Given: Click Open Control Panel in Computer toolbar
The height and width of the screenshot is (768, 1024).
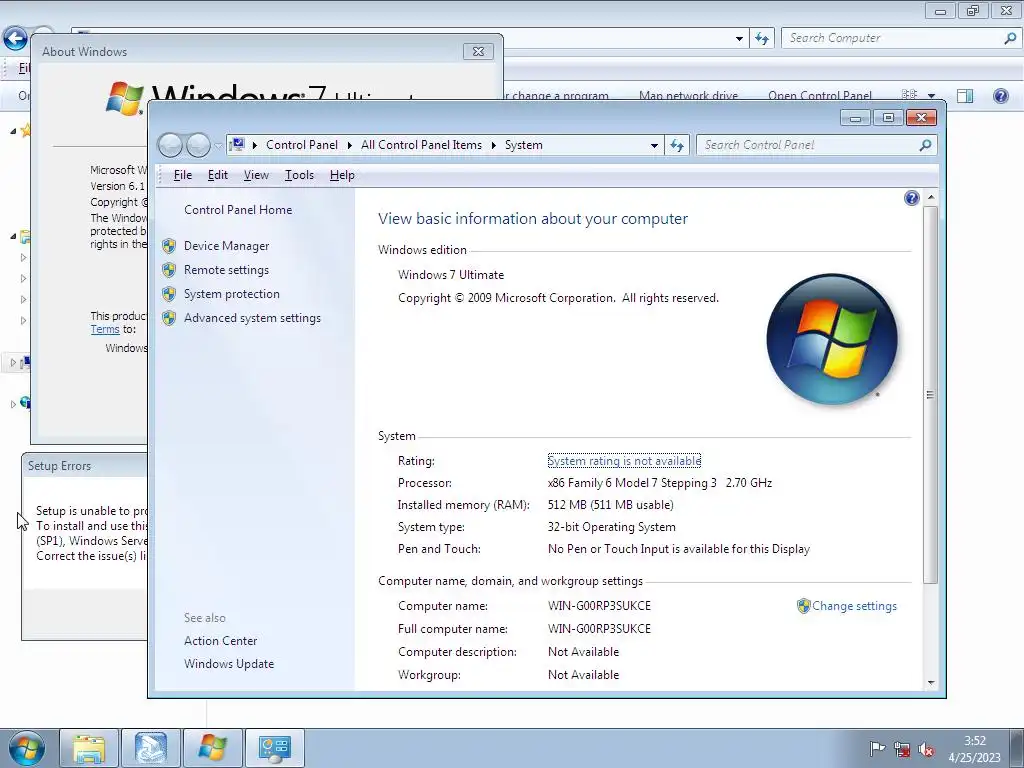Looking at the screenshot, I should pos(820,96).
